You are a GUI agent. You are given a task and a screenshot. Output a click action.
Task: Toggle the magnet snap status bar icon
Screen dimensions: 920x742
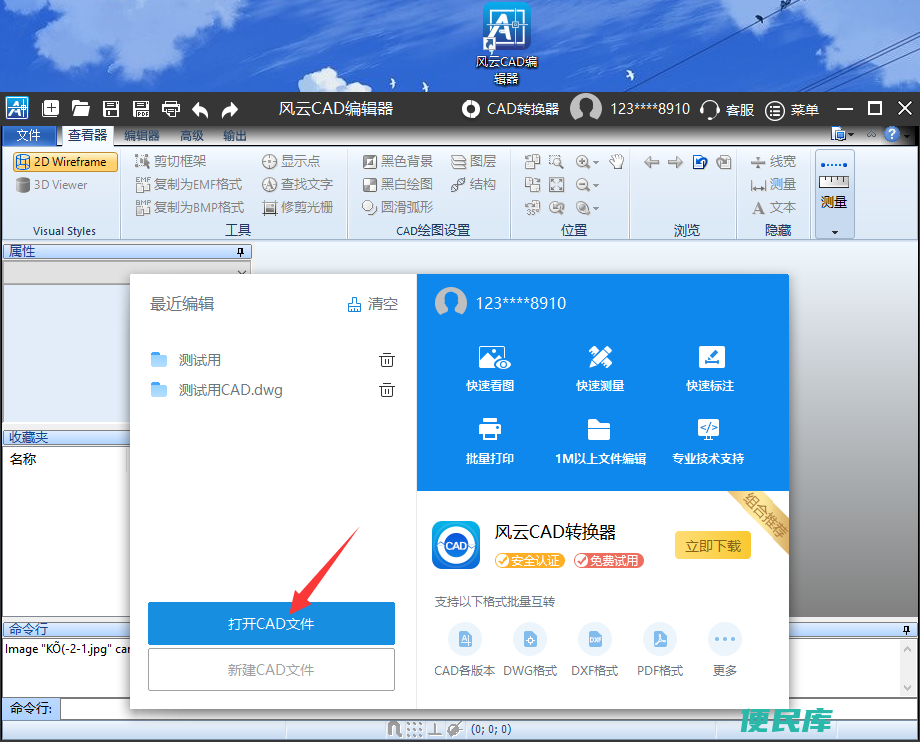(x=395, y=729)
